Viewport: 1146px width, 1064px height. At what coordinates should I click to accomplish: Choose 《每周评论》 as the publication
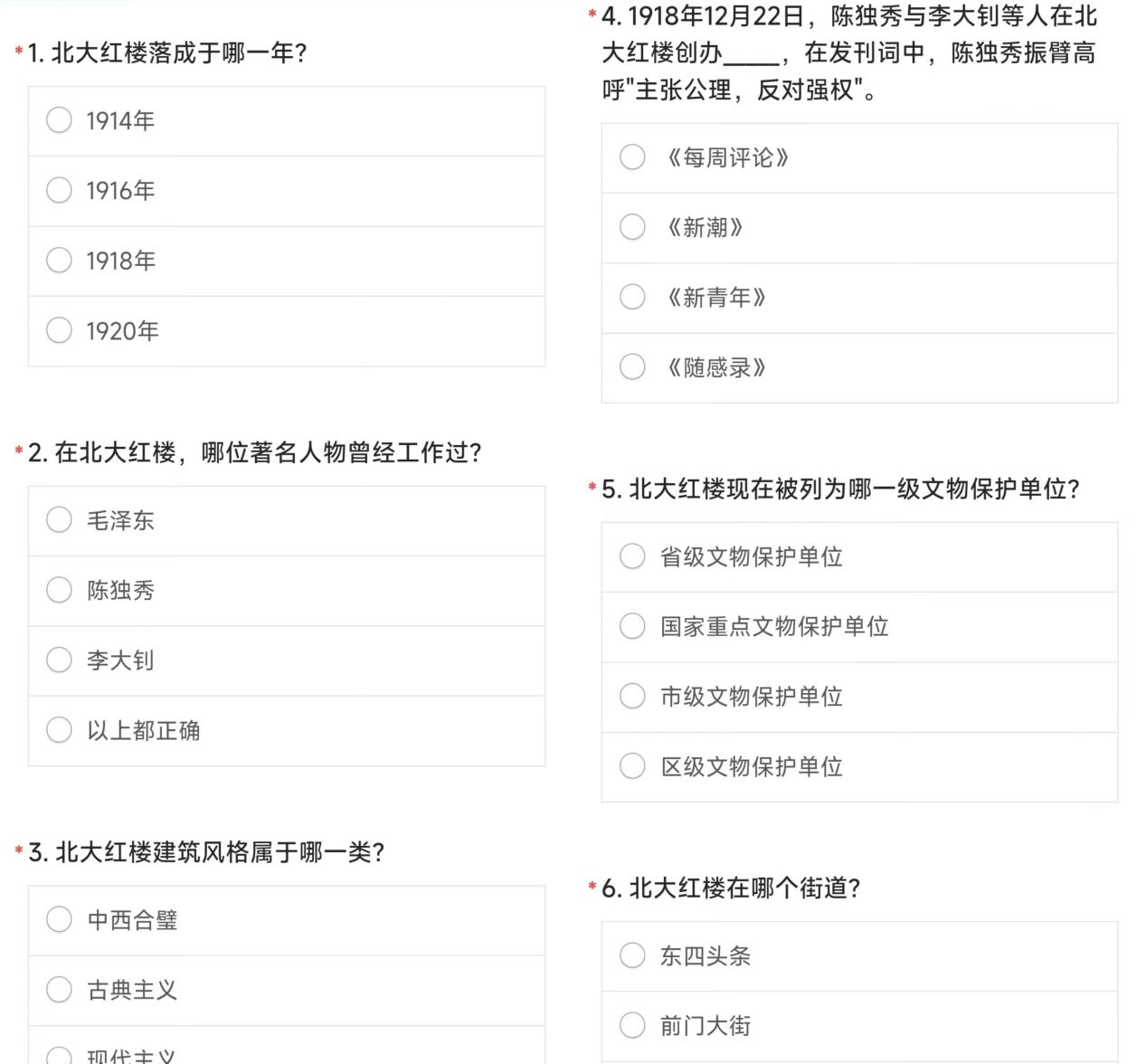click(632, 157)
